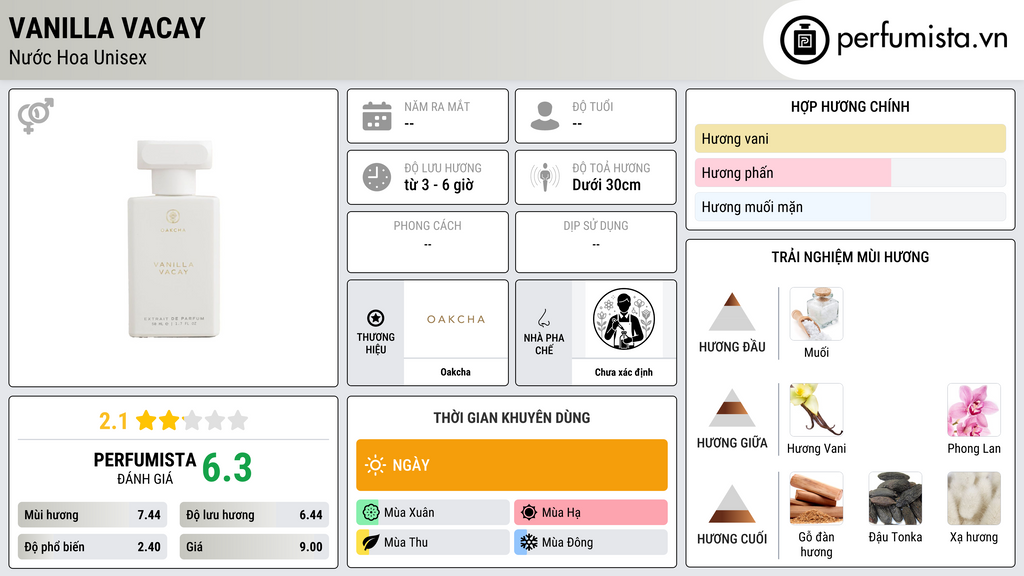The height and width of the screenshot is (576, 1024).
Task: Click the sillage radiating person icon
Action: coord(545,177)
